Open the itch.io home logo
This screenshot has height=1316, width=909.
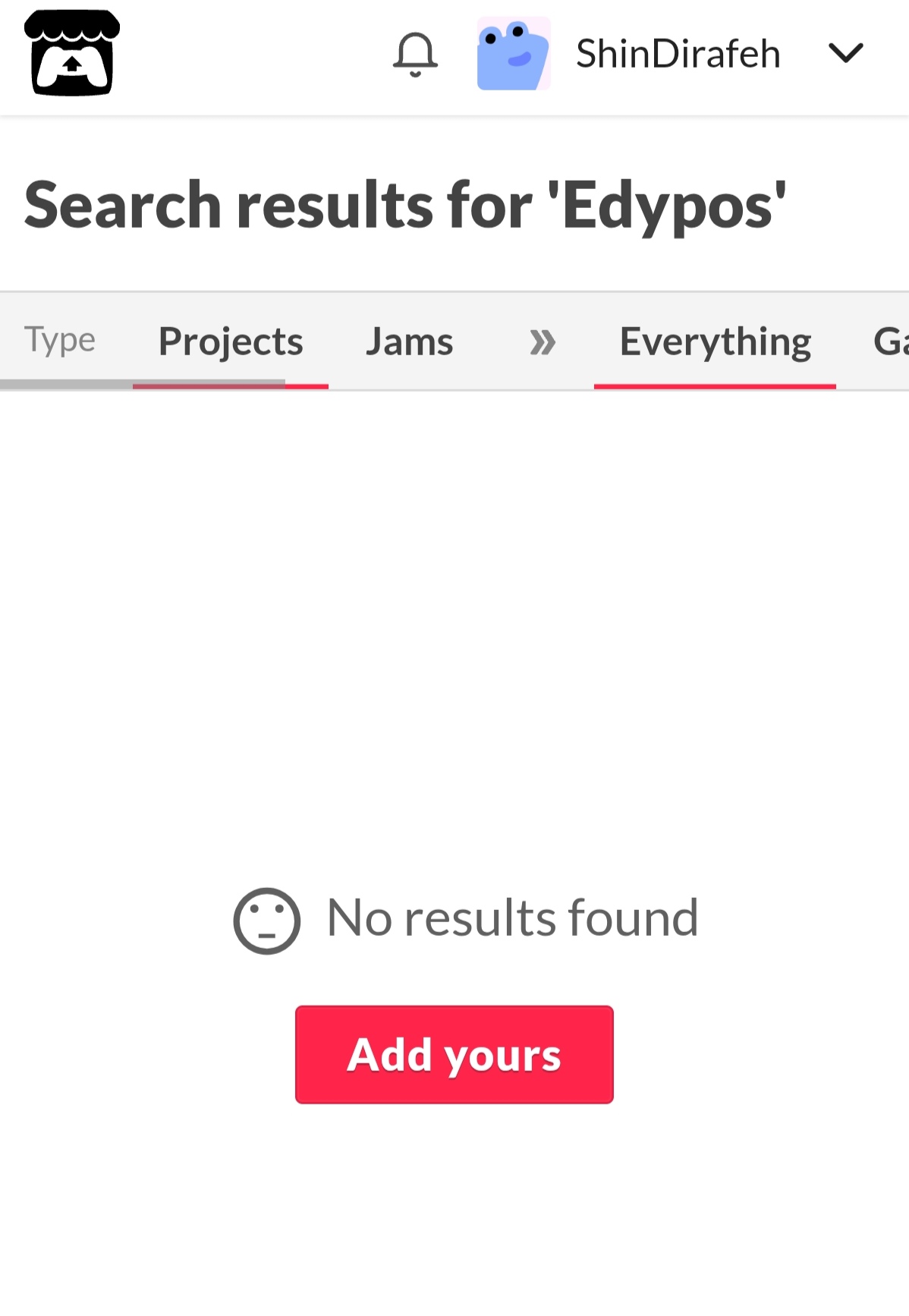pos(72,53)
